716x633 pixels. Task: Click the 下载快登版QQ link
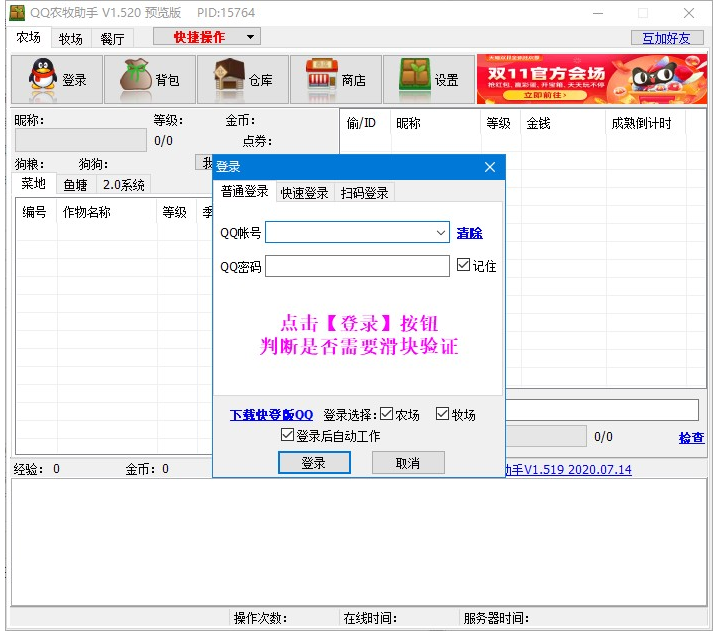(x=271, y=415)
